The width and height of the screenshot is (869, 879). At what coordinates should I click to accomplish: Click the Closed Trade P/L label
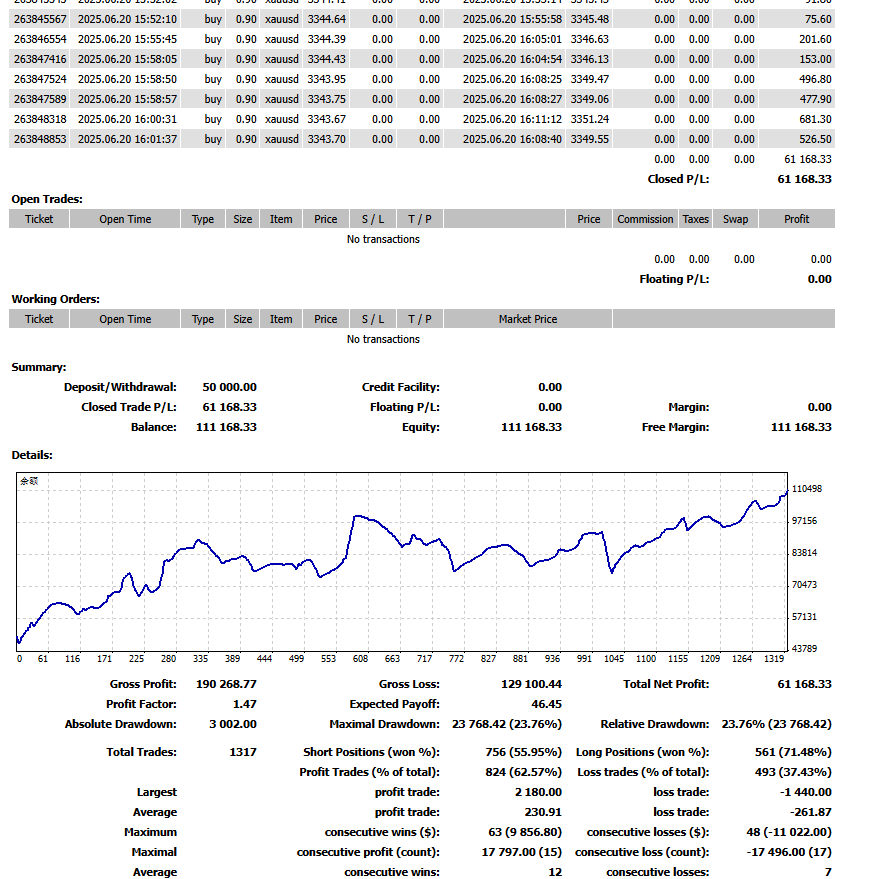click(129, 407)
